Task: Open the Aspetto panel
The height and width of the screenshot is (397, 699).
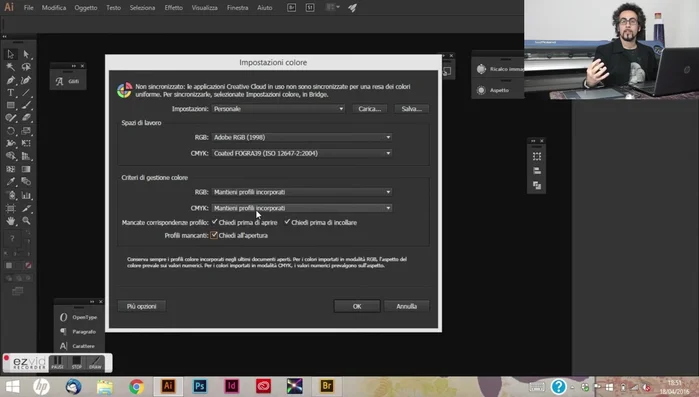Action: click(493, 90)
